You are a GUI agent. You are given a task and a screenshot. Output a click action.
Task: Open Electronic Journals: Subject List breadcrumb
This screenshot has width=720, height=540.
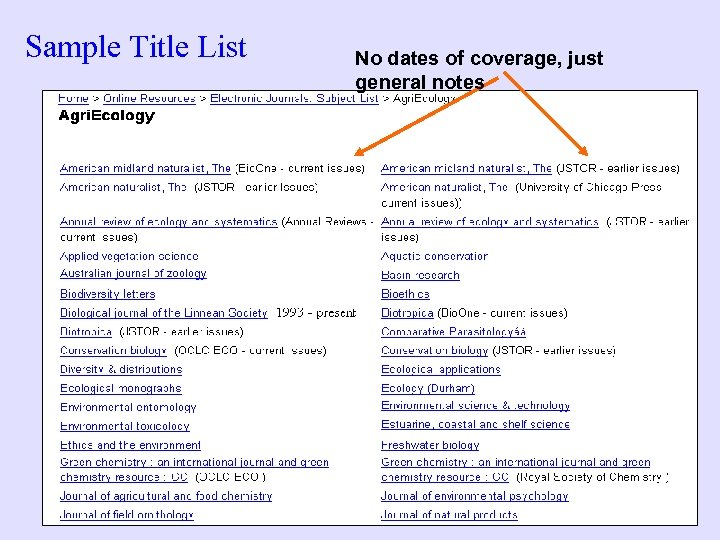coord(294,98)
